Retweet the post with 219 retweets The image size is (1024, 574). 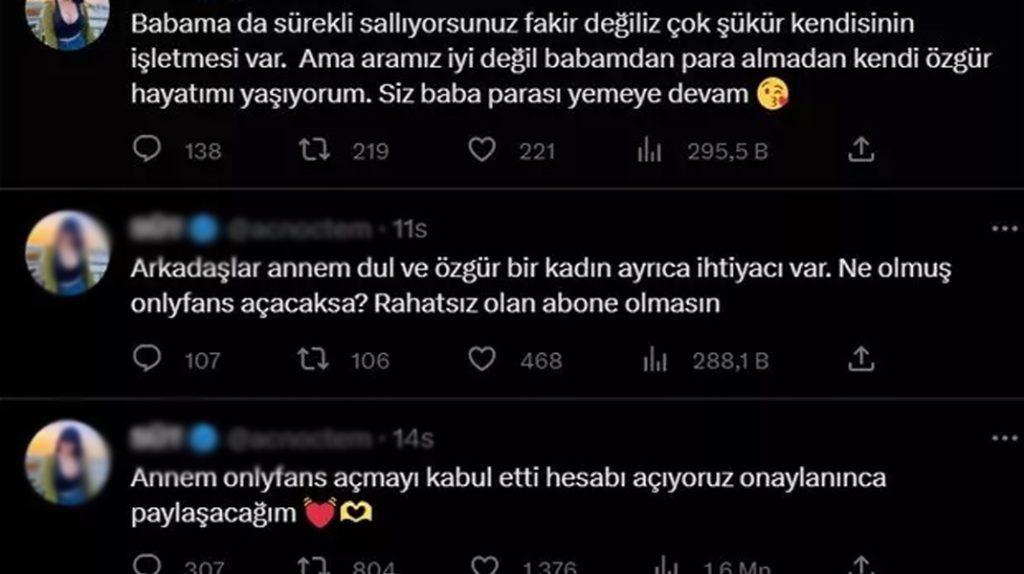(314, 150)
